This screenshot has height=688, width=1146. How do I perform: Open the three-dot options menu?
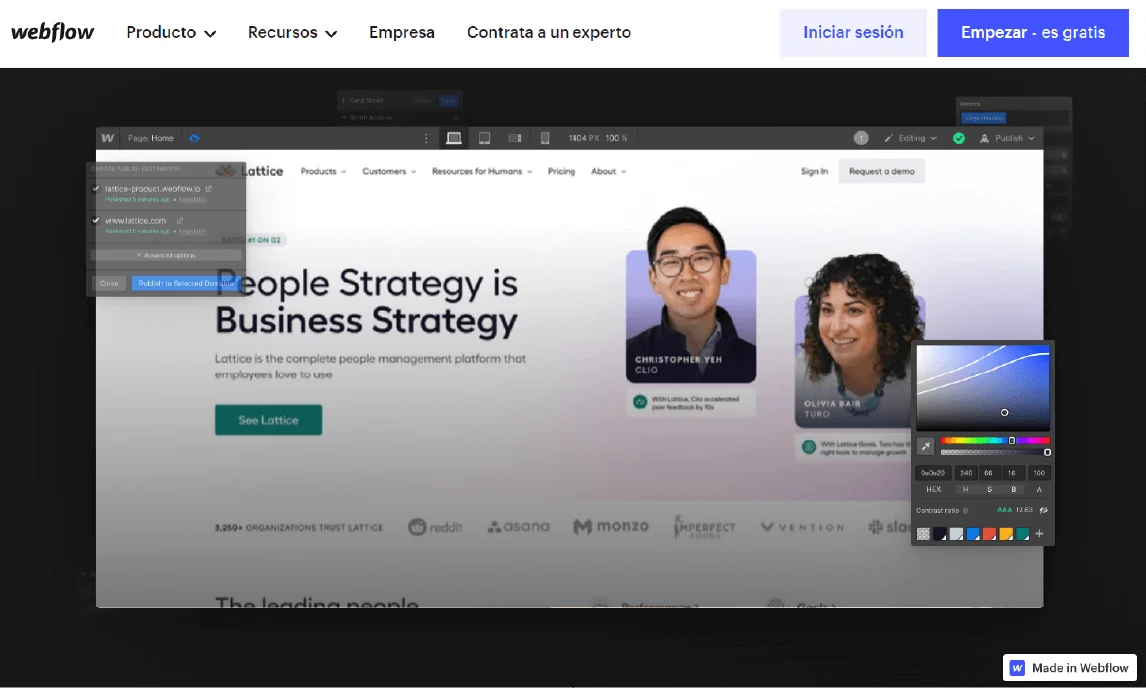[426, 138]
